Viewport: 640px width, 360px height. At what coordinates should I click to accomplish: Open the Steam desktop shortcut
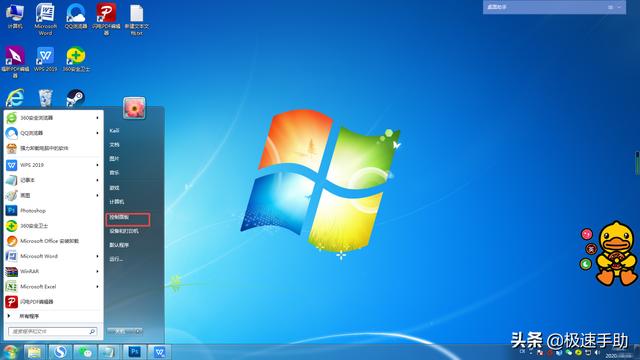point(76,98)
